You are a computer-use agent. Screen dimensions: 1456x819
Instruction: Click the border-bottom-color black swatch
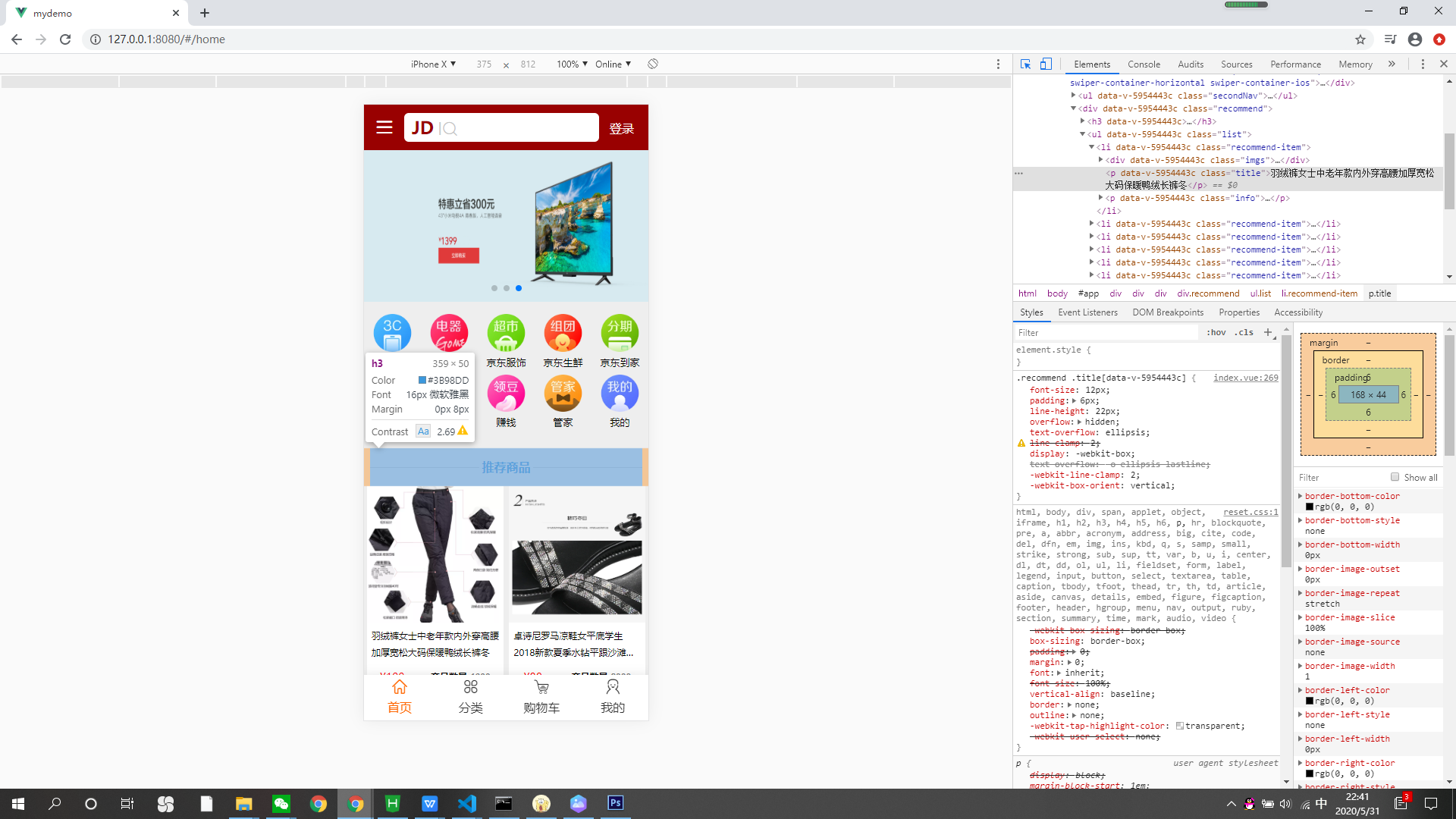click(1310, 507)
